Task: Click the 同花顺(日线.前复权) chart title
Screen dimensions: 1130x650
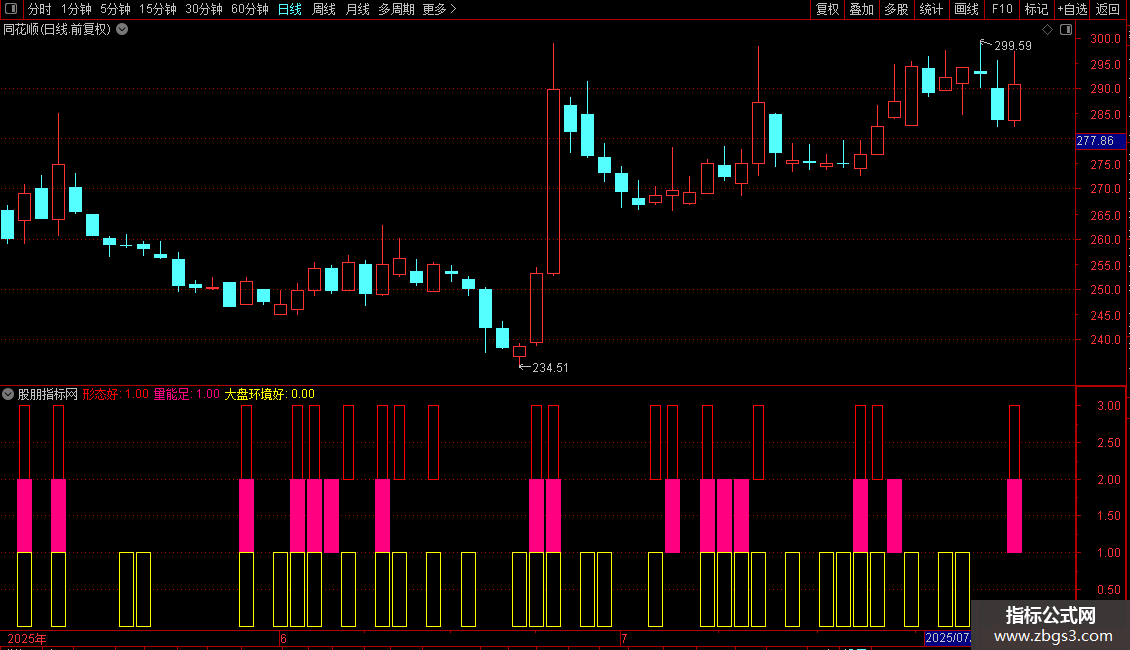Action: [x=57, y=30]
